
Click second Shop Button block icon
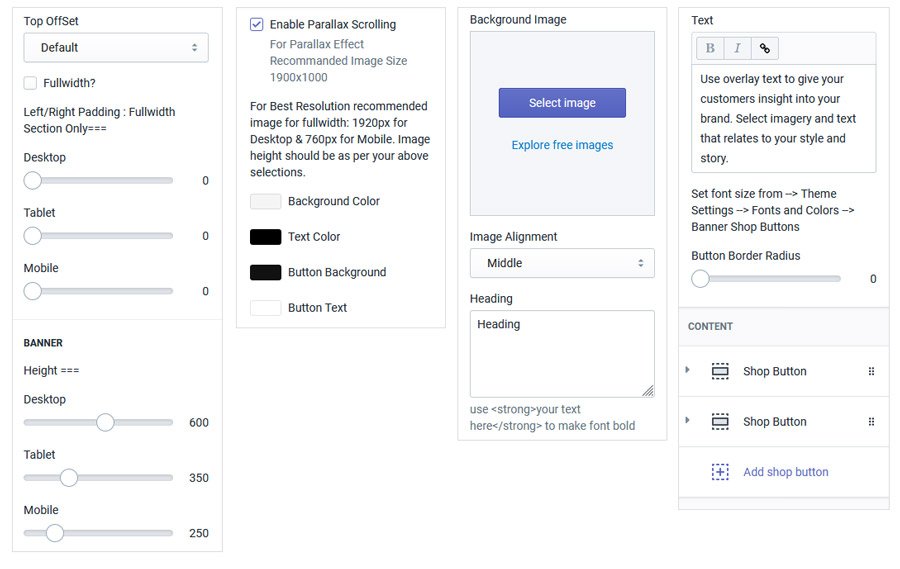pos(720,422)
